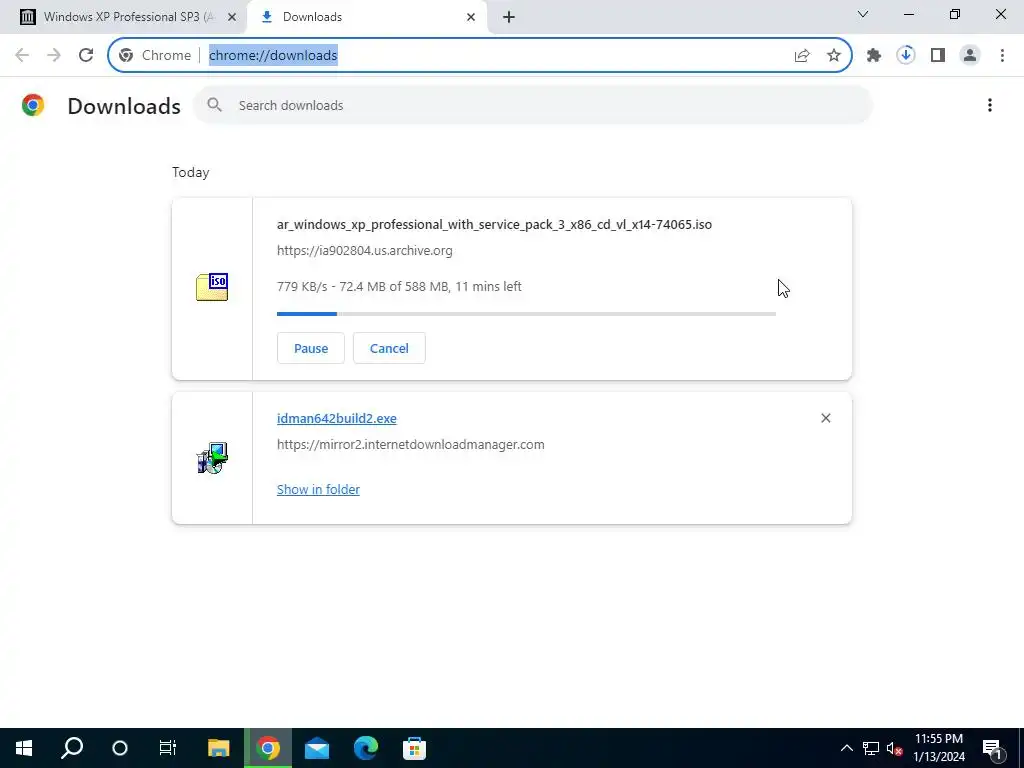
Task: Open the Extensions puzzle icon
Action: click(x=874, y=56)
